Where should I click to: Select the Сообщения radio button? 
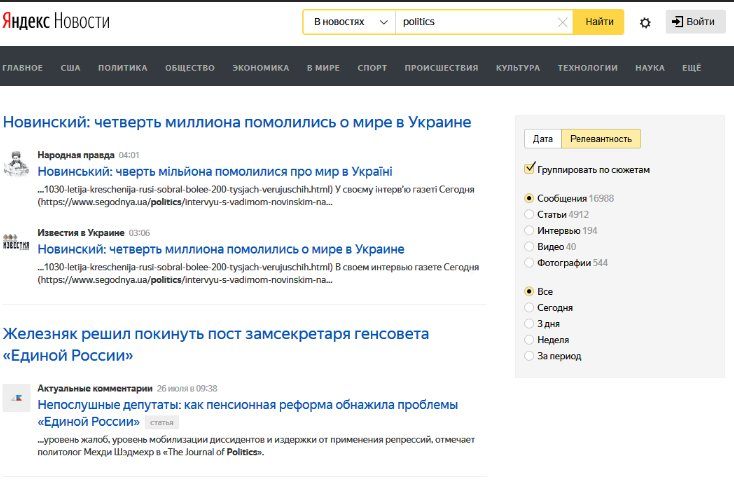pos(529,198)
